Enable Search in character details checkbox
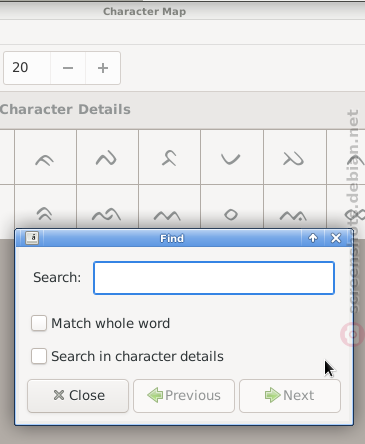 coord(39,356)
